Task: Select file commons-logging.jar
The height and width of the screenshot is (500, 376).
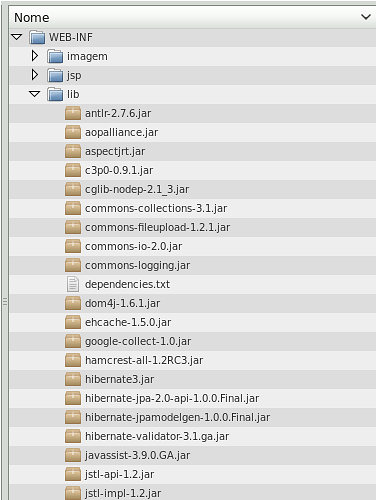Action: tap(137, 265)
